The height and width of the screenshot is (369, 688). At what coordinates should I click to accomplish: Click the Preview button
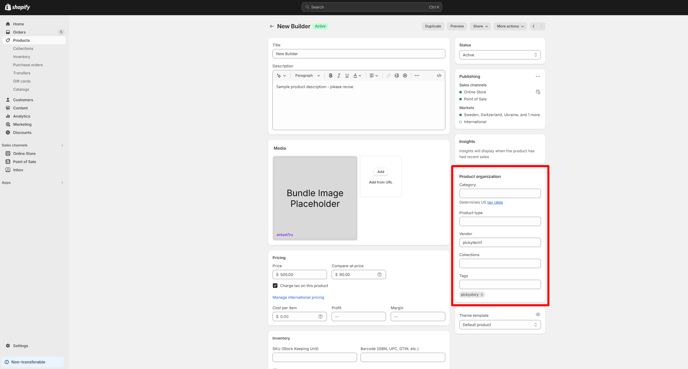pos(457,26)
